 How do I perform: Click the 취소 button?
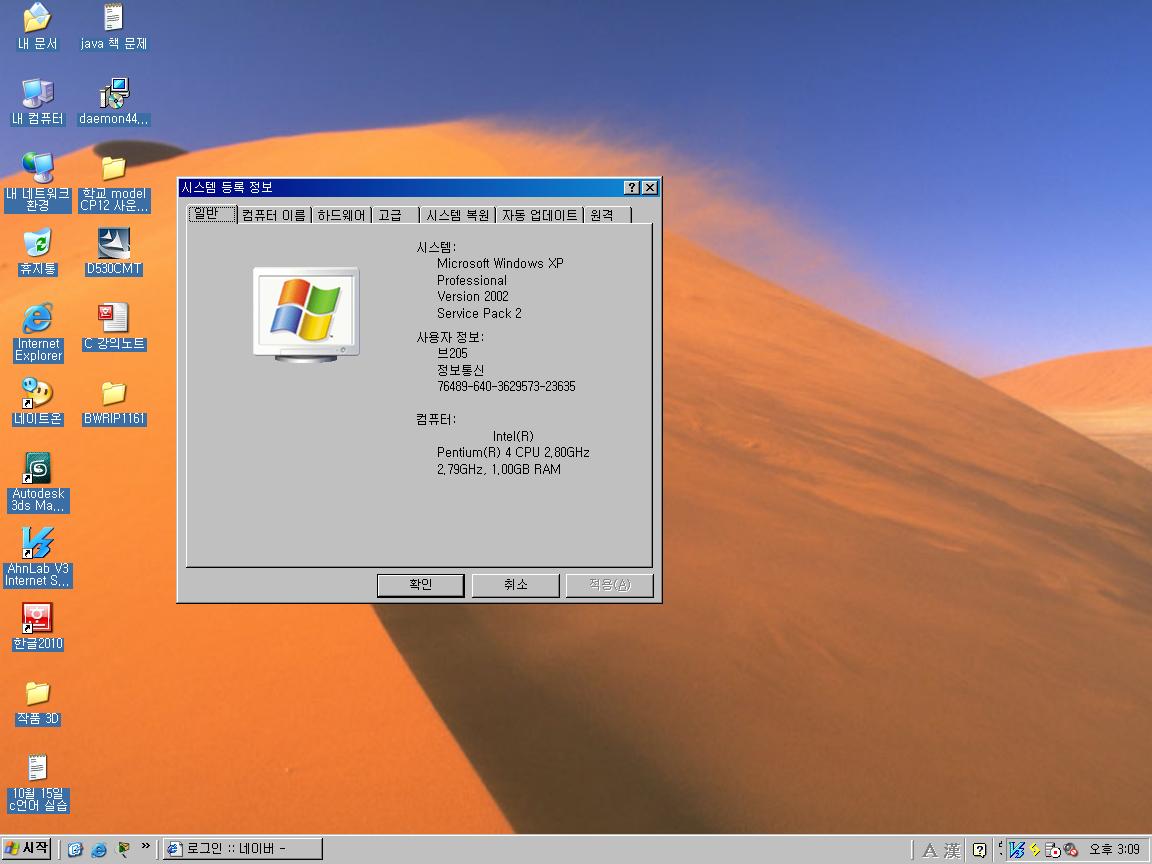point(515,585)
